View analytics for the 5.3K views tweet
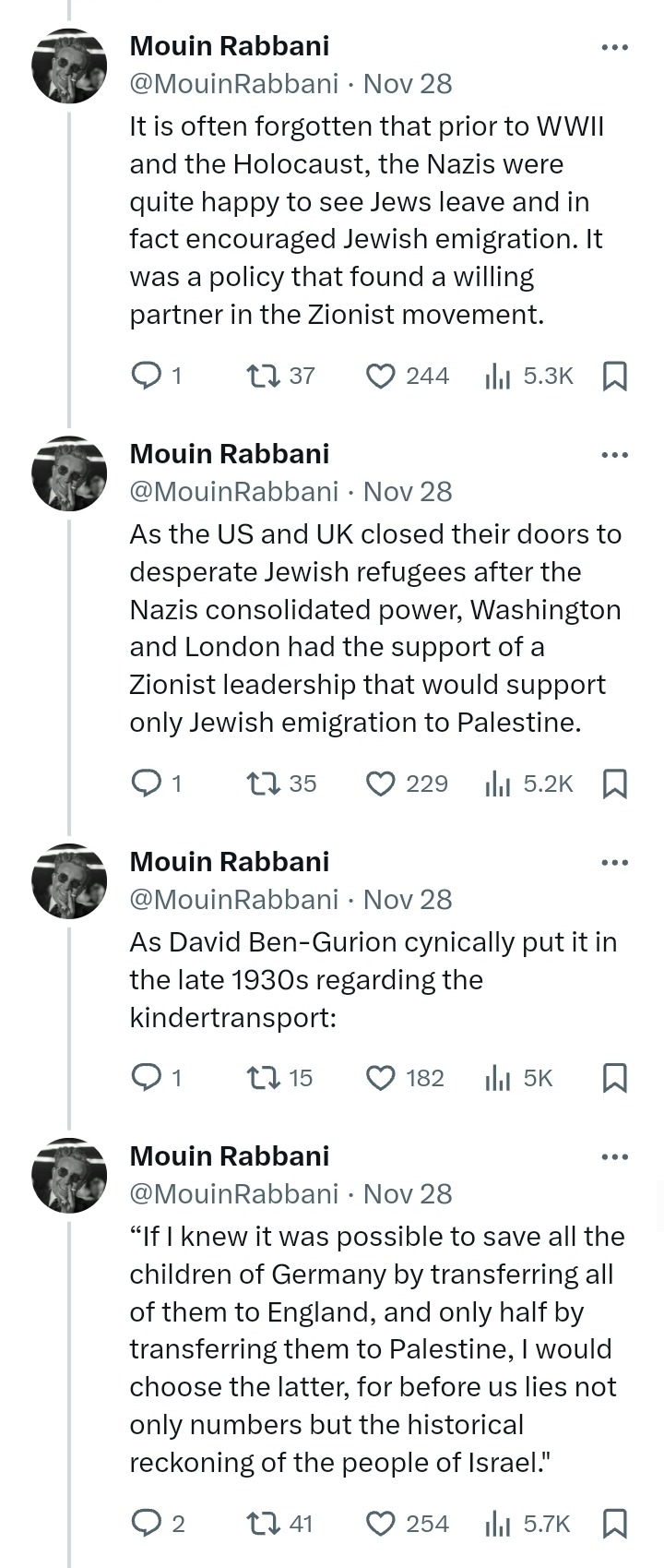Image resolution: width=664 pixels, height=1568 pixels. click(x=498, y=376)
